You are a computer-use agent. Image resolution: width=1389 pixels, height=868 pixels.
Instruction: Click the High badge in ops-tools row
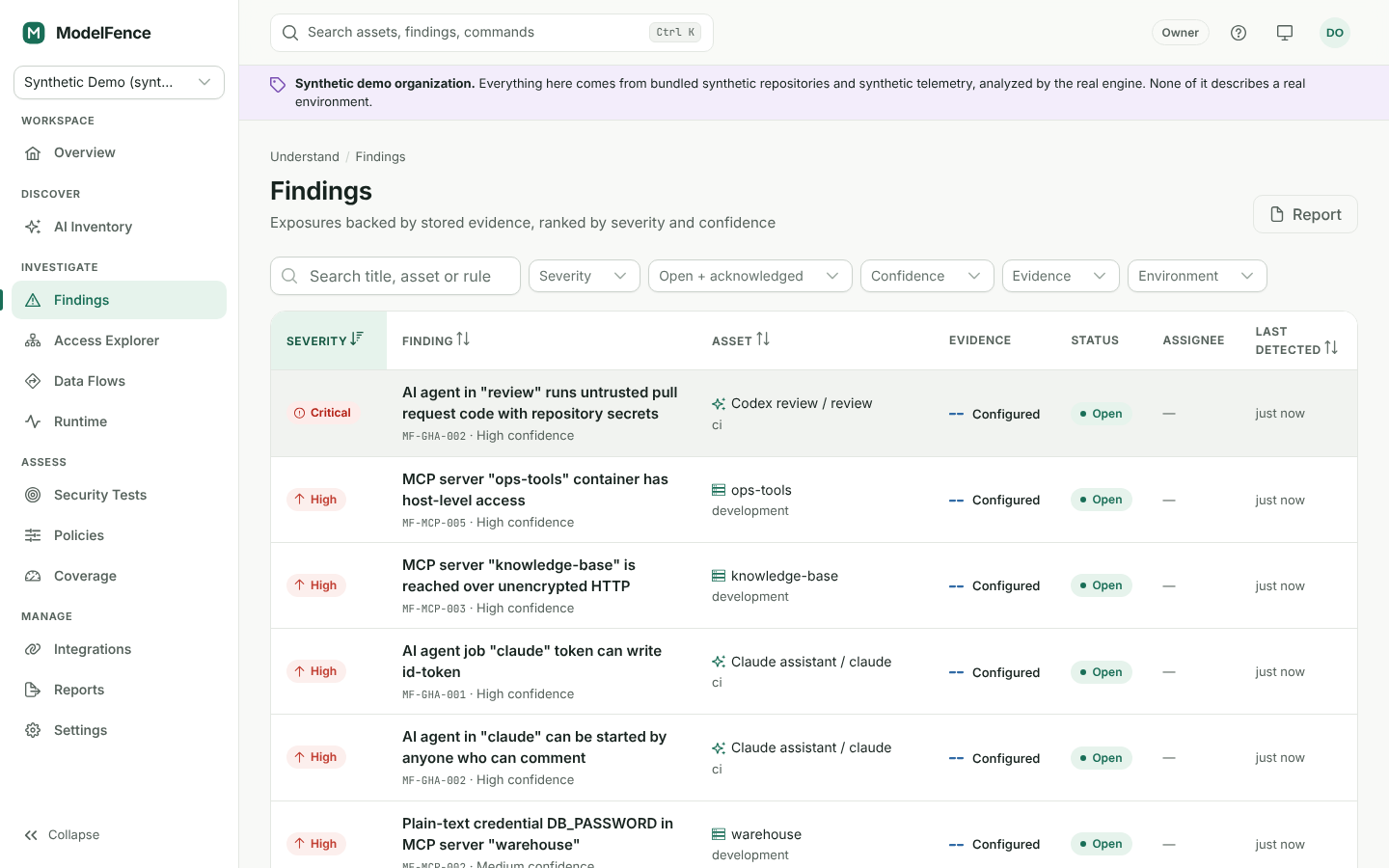click(316, 500)
